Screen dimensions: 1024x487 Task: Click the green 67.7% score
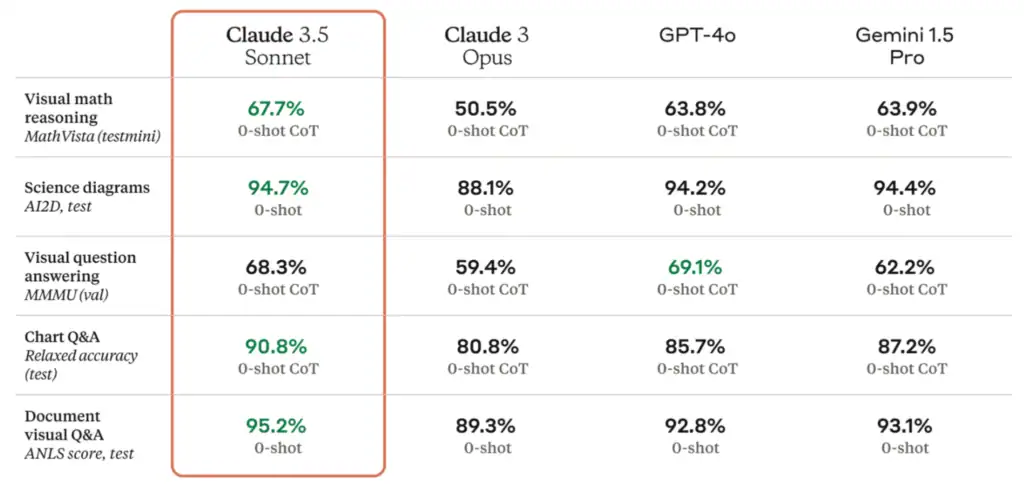coord(276,108)
